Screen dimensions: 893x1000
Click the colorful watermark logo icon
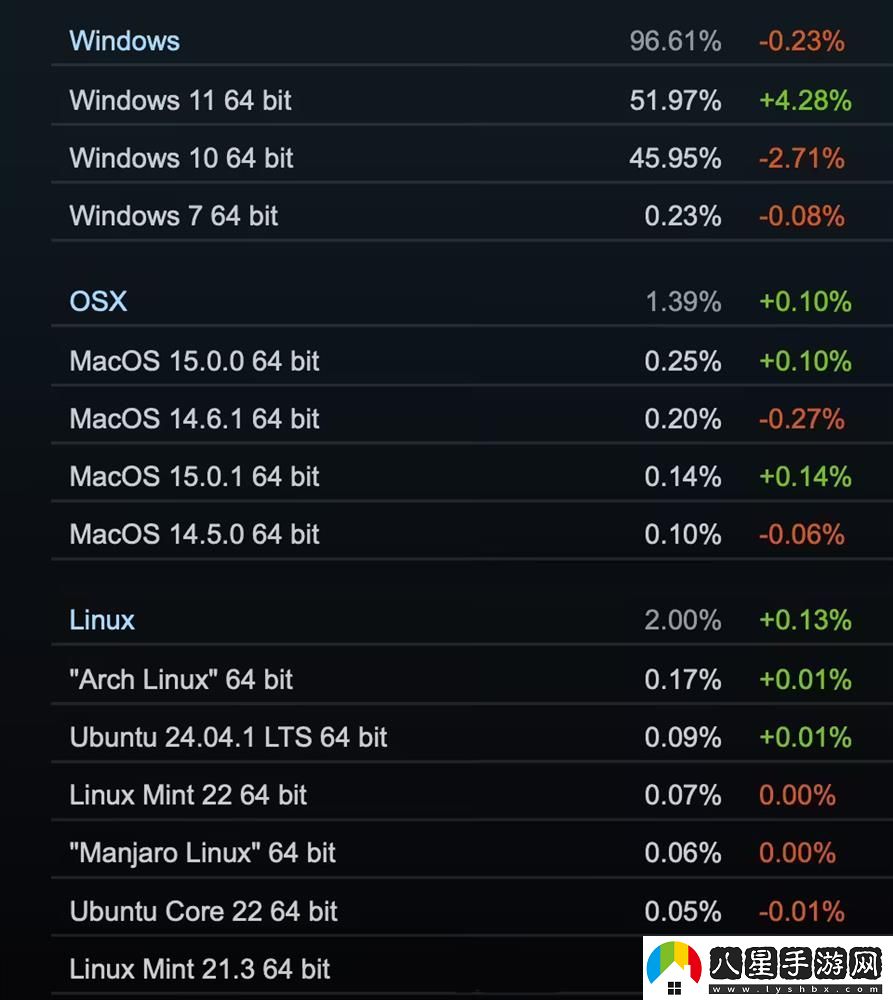(674, 968)
